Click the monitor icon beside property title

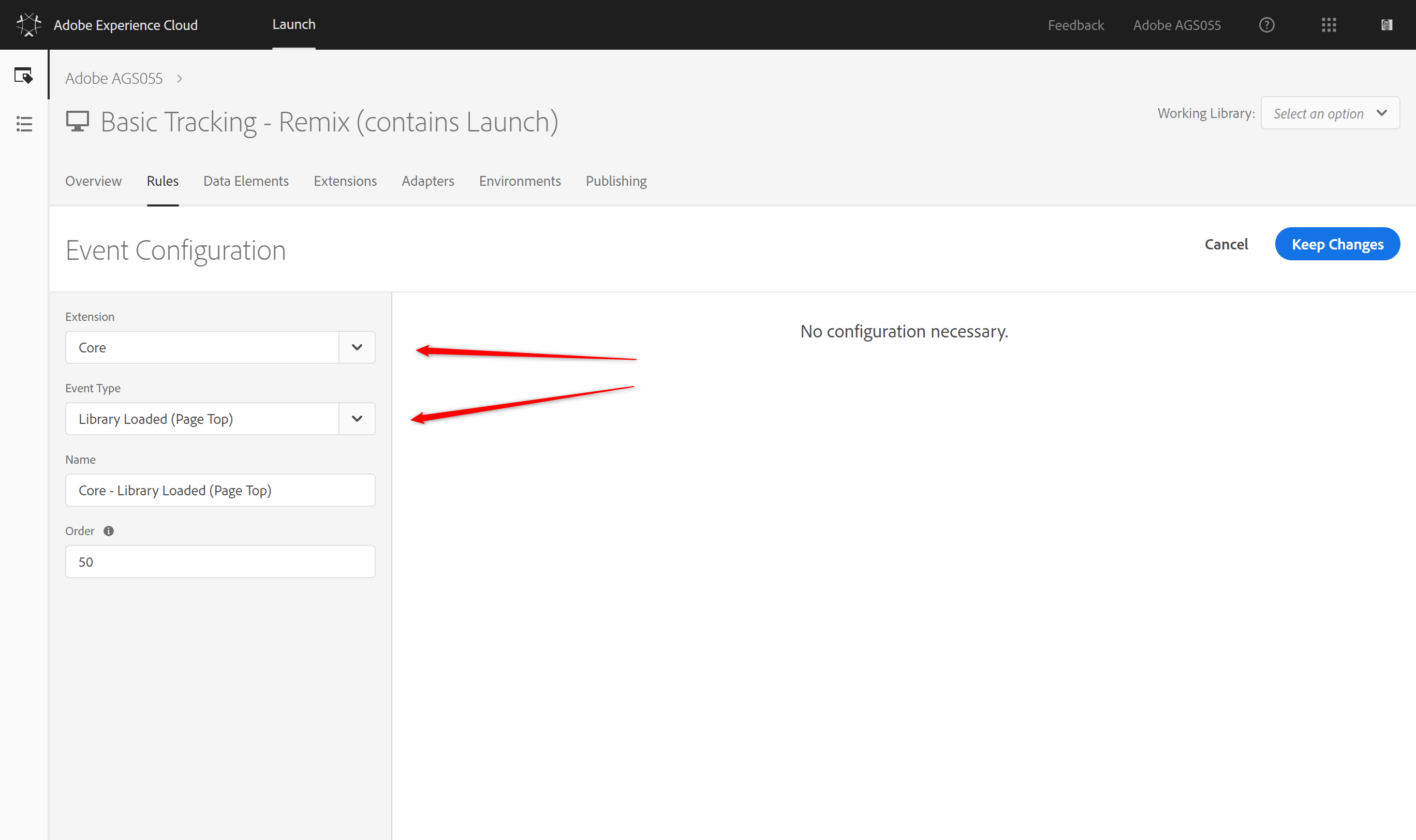(78, 121)
